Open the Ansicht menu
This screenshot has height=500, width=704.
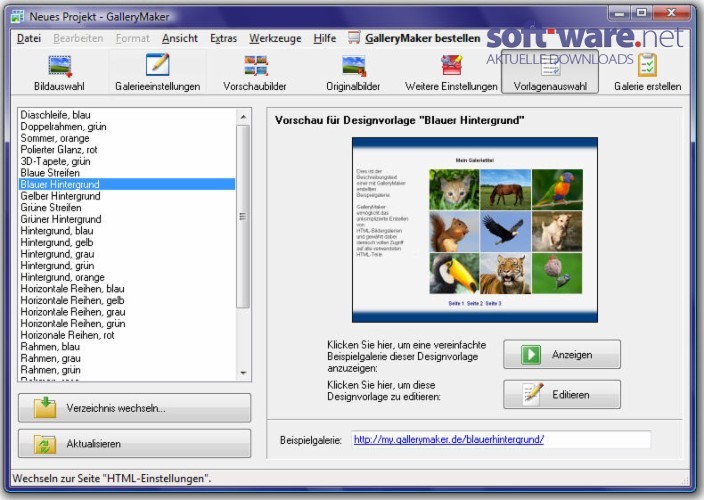point(180,39)
